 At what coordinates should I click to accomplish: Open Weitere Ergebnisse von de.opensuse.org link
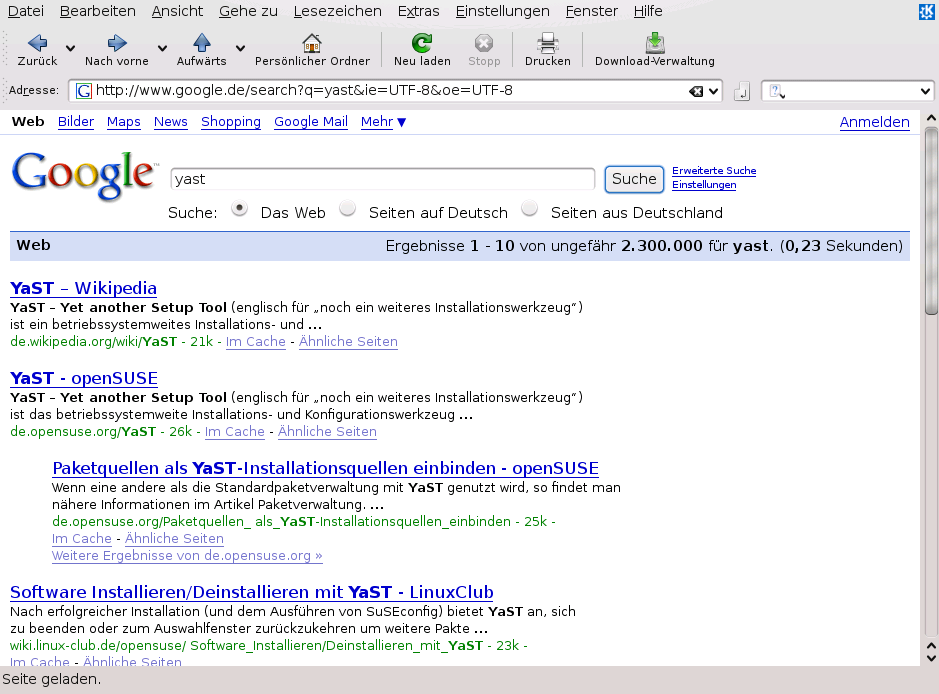click(187, 556)
